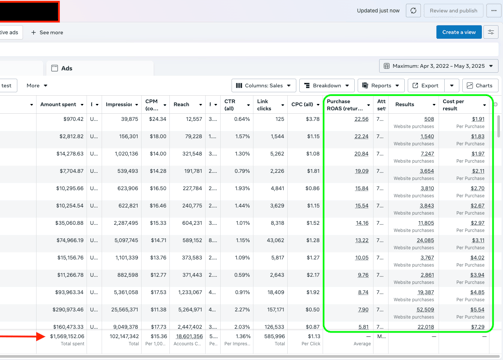
Task: Select the $35,060.88 amount spent cell
Action: coord(69,223)
